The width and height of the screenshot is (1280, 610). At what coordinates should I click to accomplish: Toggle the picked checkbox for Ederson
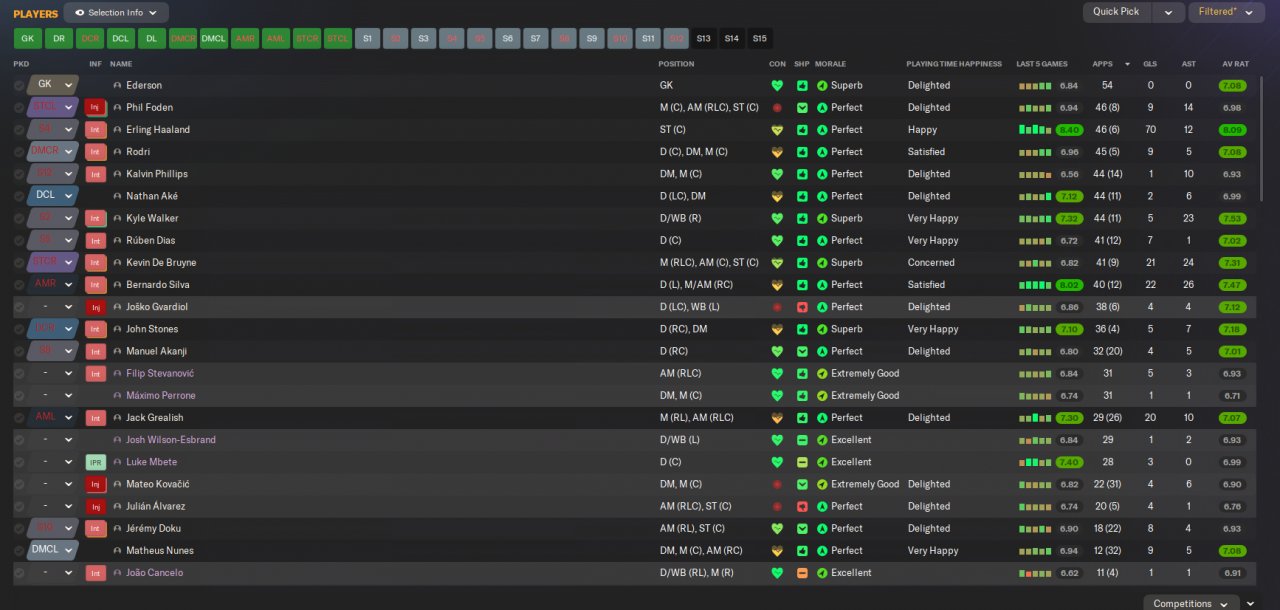coord(19,86)
